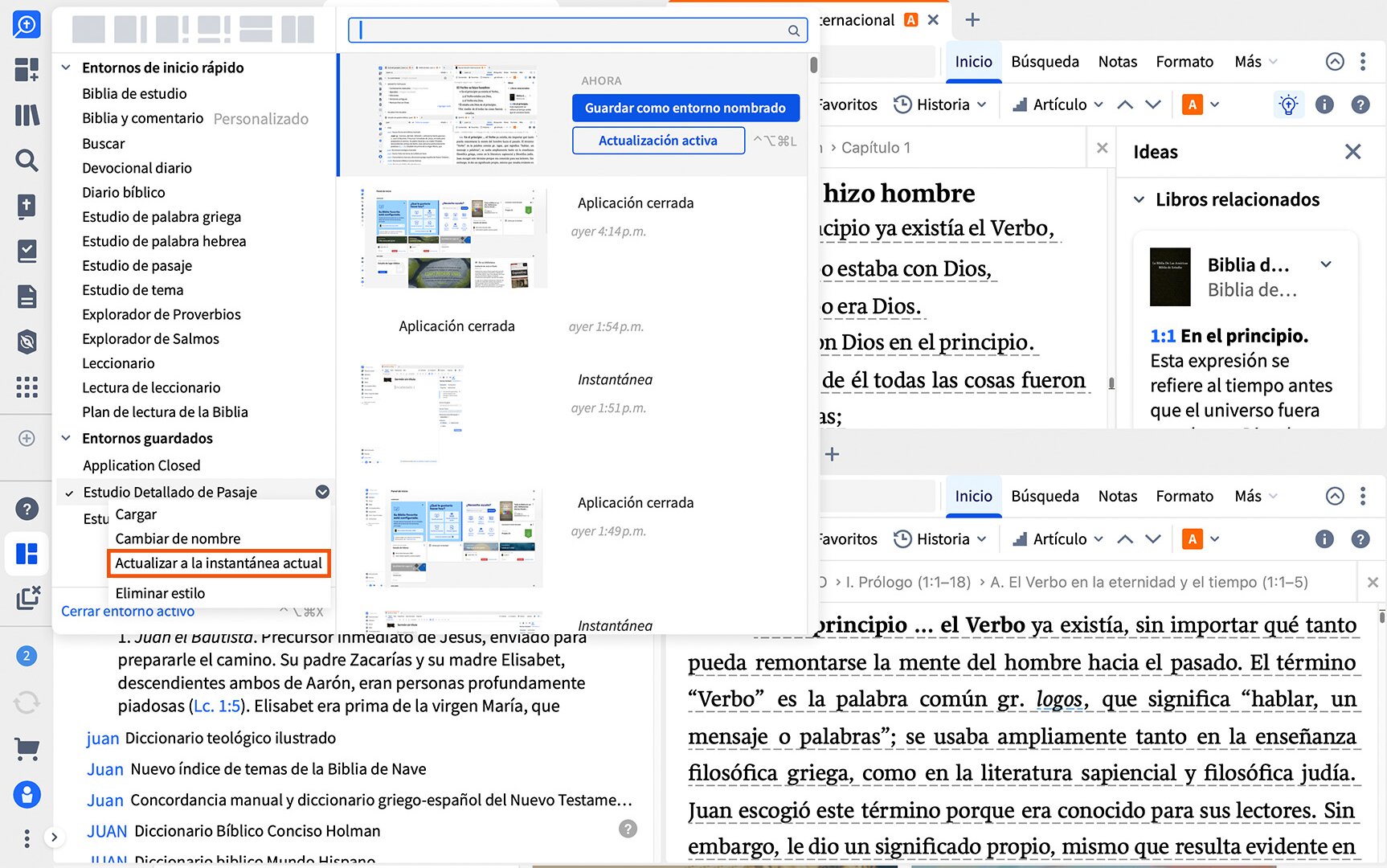Image resolution: width=1387 pixels, height=868 pixels.
Task: Collapse Entornos guardados section
Action: [66, 438]
